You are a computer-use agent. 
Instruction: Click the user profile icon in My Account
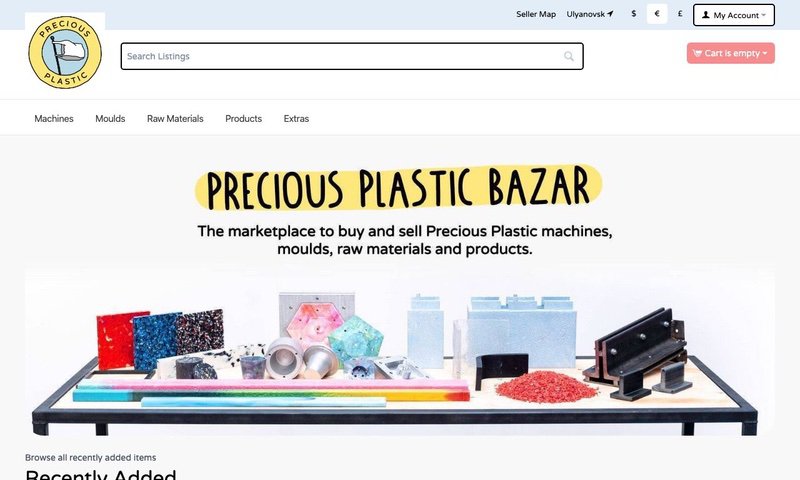pyautogui.click(x=706, y=15)
